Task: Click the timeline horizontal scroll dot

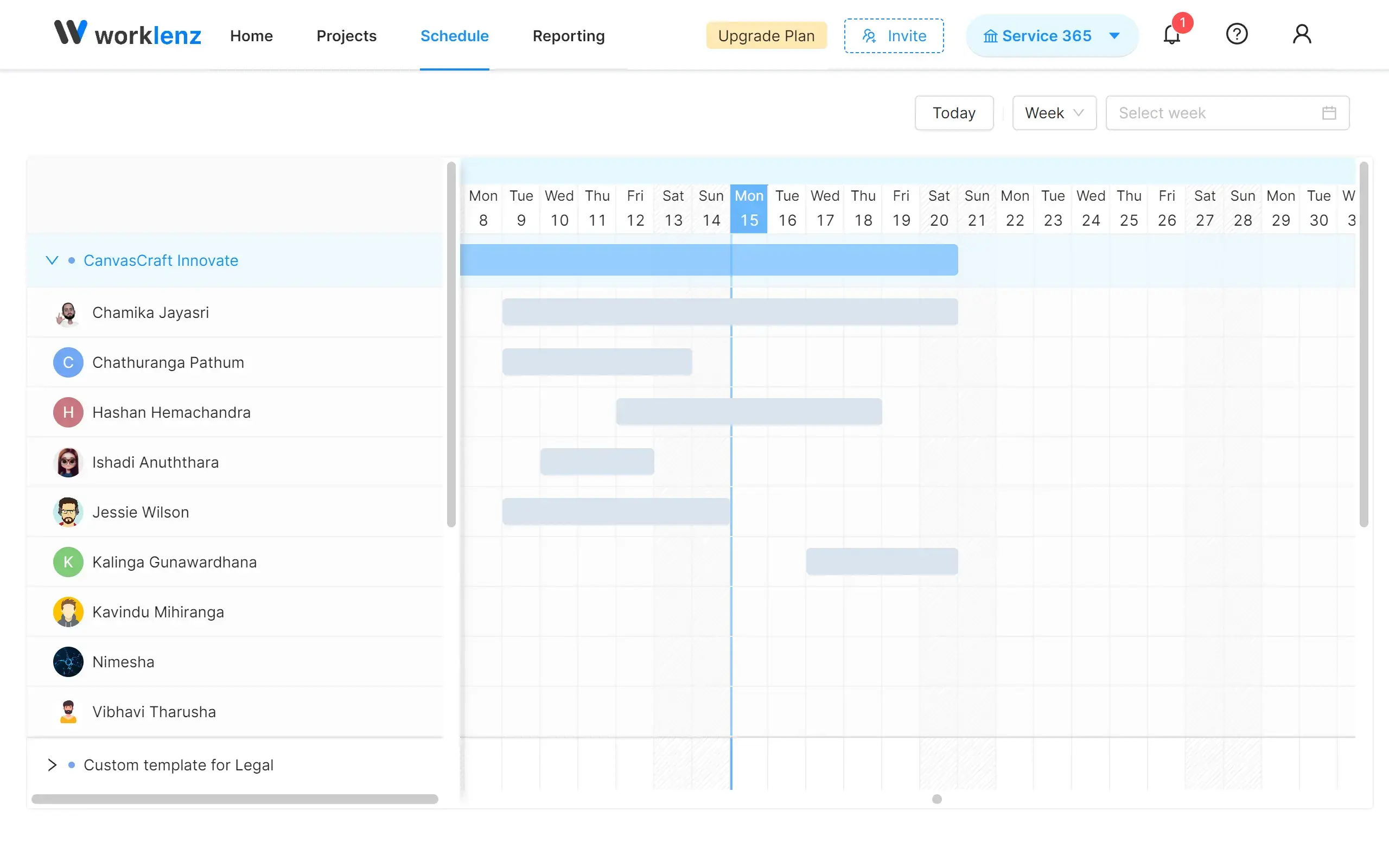Action: (x=936, y=799)
